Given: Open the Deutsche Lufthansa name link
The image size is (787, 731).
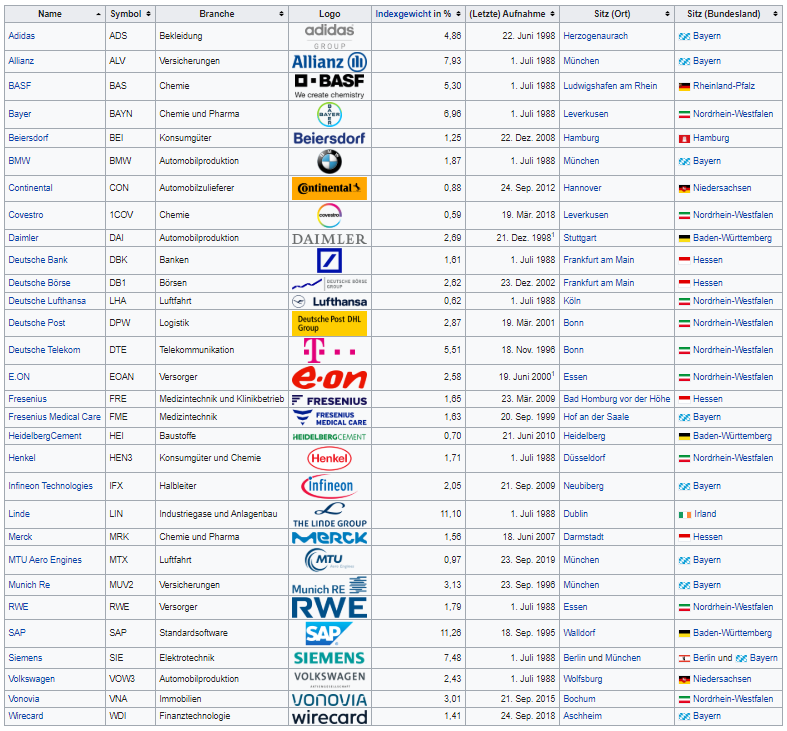Looking at the screenshot, I should click(x=47, y=301).
